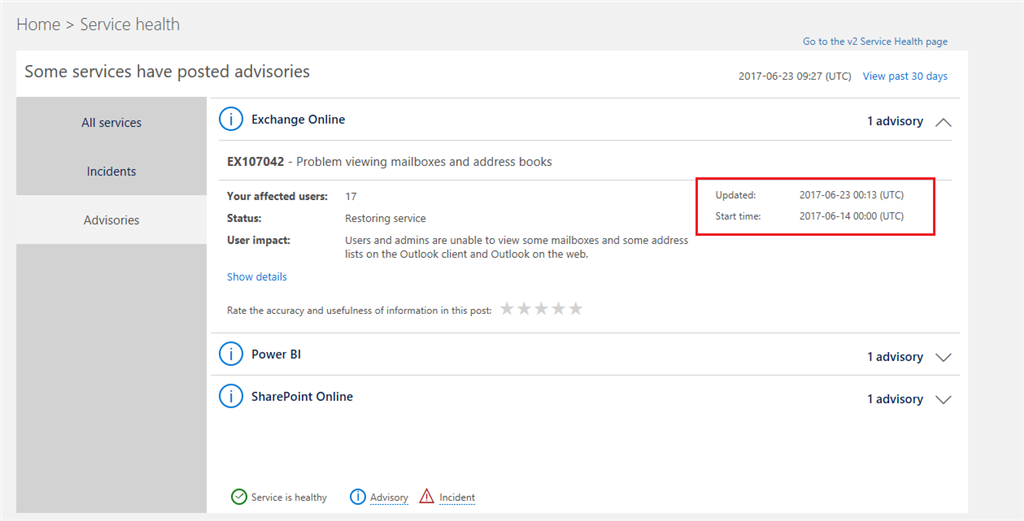Click the Power BI 1 advisory count

pyautogui.click(x=895, y=357)
